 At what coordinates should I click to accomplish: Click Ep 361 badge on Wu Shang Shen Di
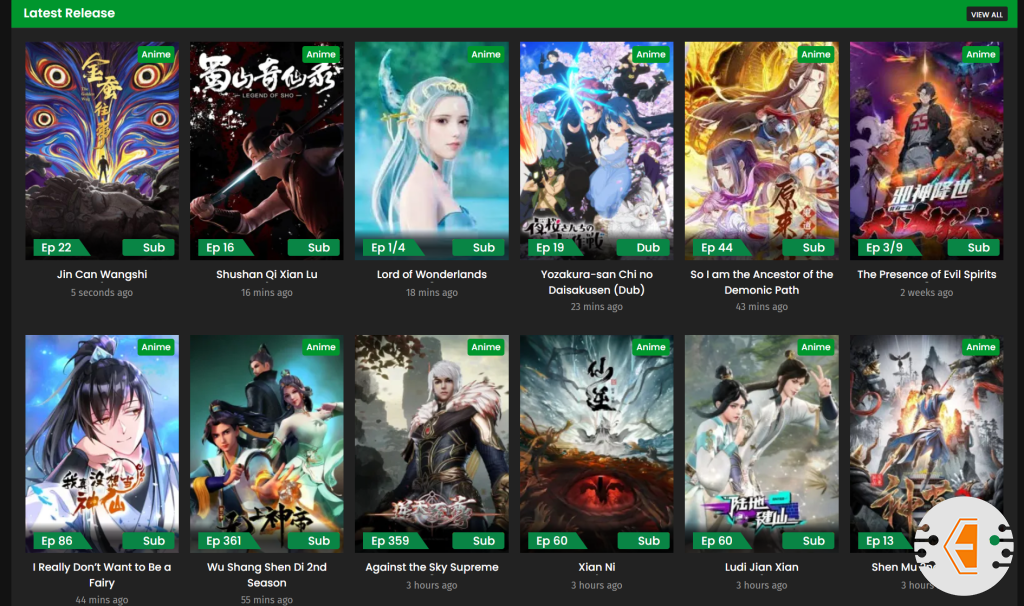pyautogui.click(x=225, y=541)
